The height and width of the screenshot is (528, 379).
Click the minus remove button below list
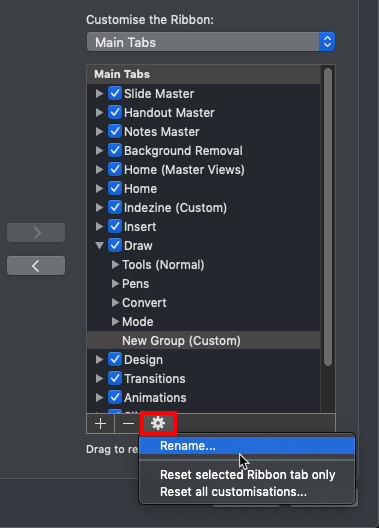click(128, 423)
